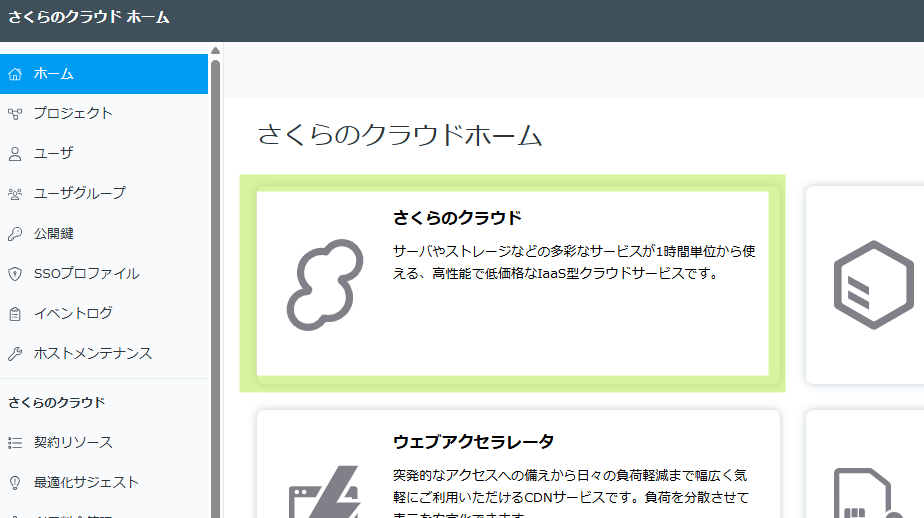Open イベントログ via its clipboard icon

pos(15,314)
